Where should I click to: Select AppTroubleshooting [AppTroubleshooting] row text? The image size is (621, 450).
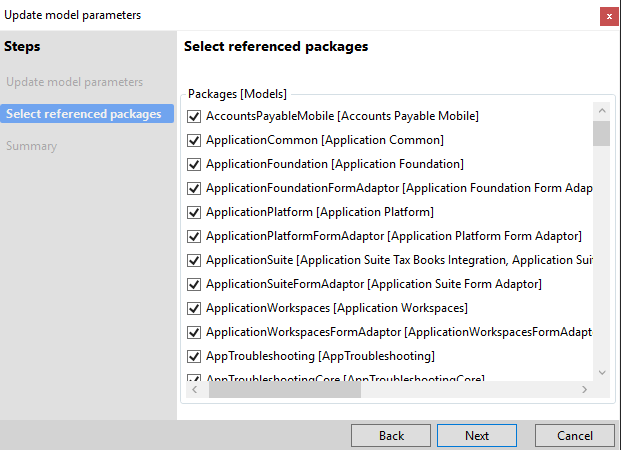(x=320, y=356)
